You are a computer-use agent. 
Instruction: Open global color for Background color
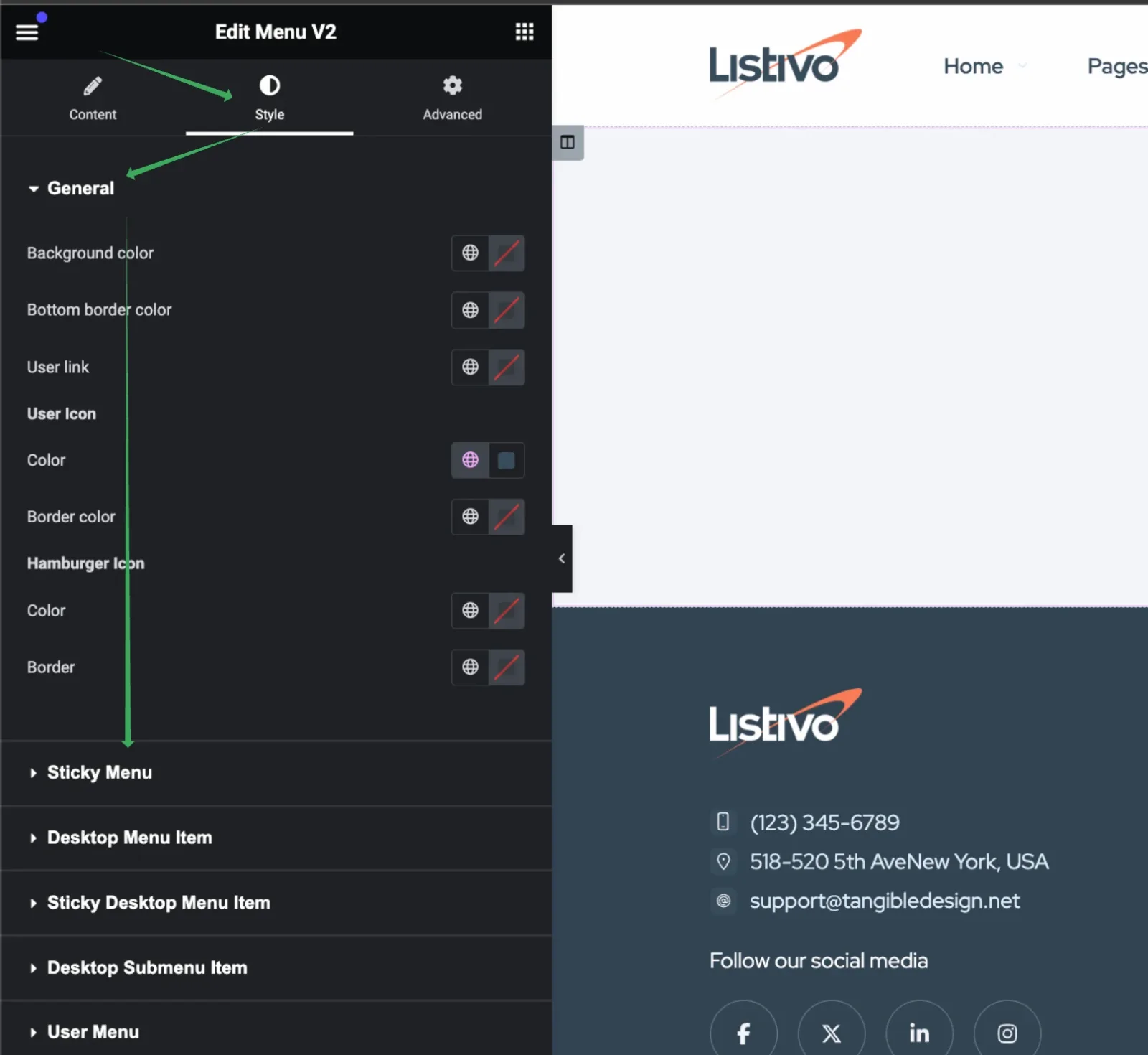click(x=470, y=253)
